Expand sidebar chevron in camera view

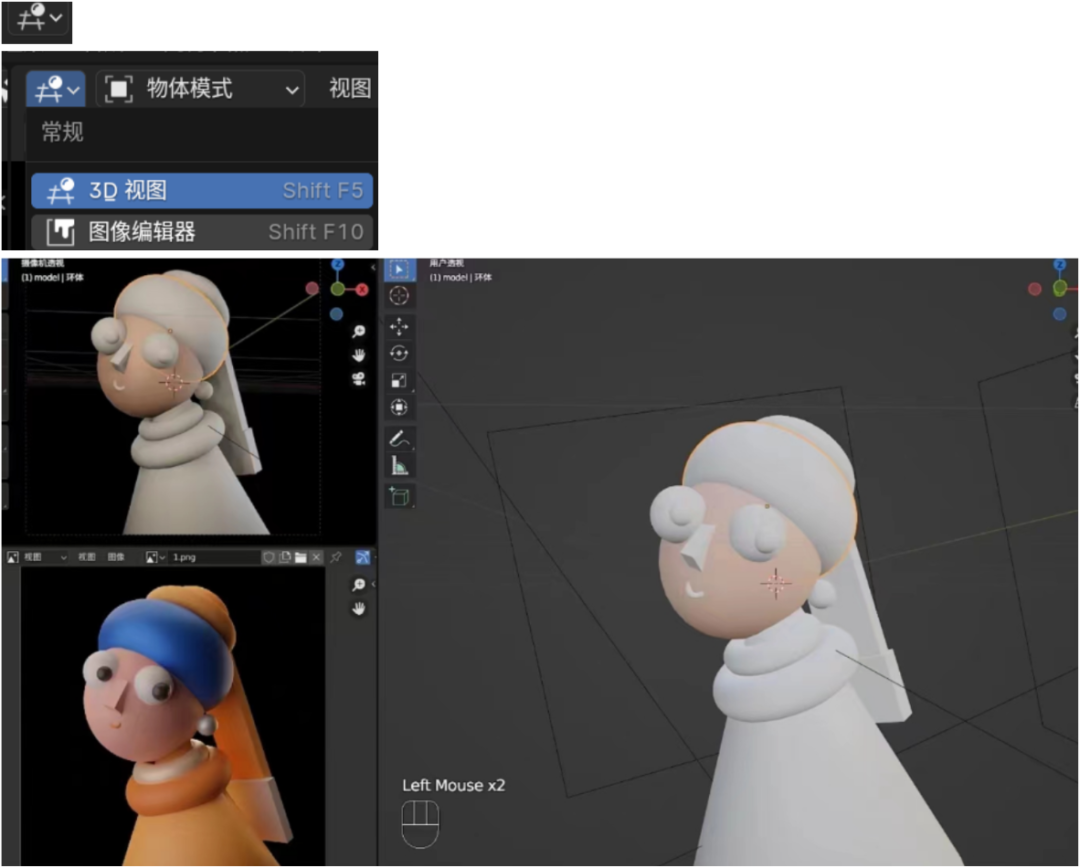[373, 267]
